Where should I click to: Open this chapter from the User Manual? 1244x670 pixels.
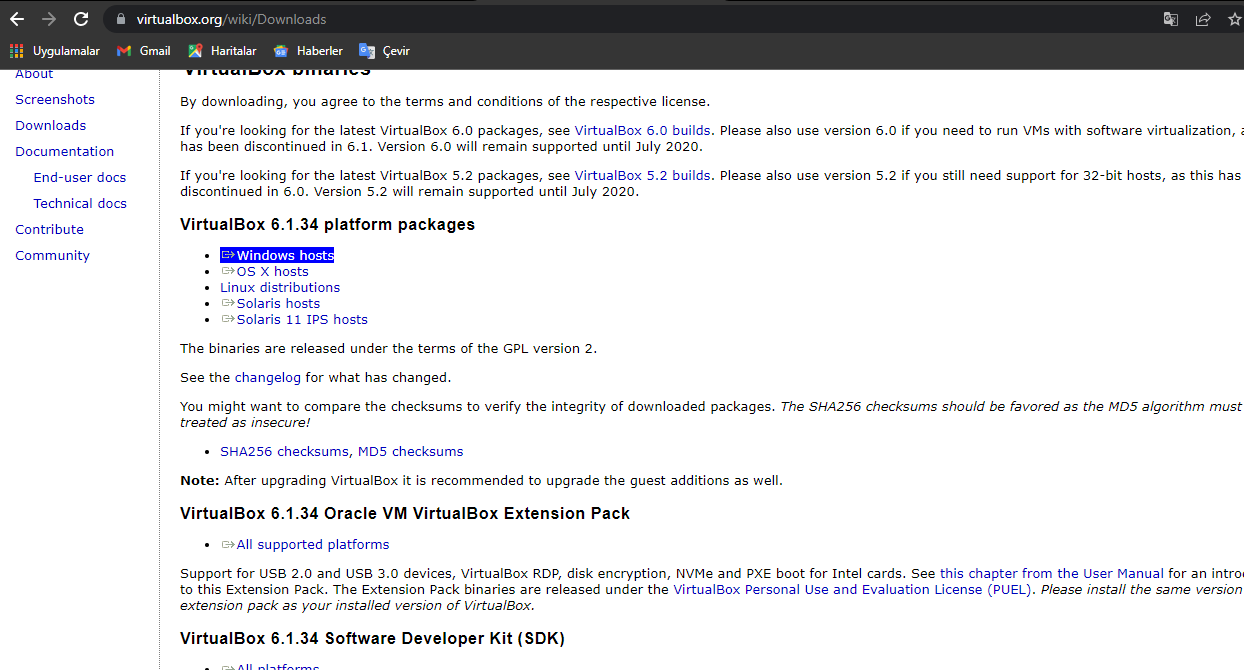[1052, 573]
